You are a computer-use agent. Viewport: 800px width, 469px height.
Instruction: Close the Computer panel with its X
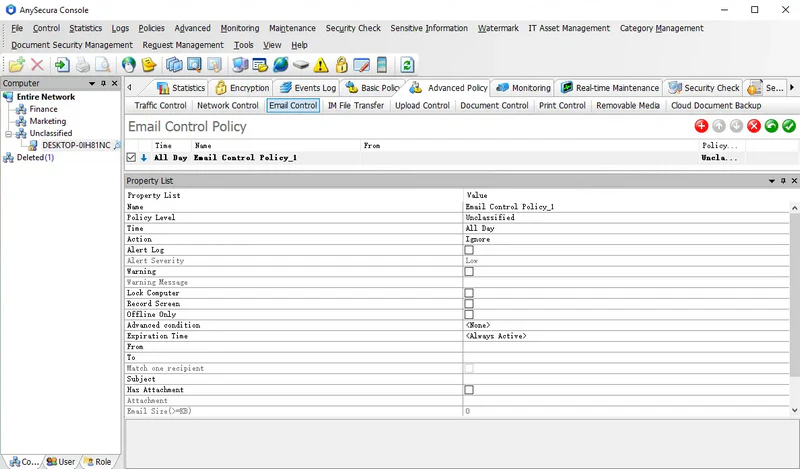click(114, 83)
